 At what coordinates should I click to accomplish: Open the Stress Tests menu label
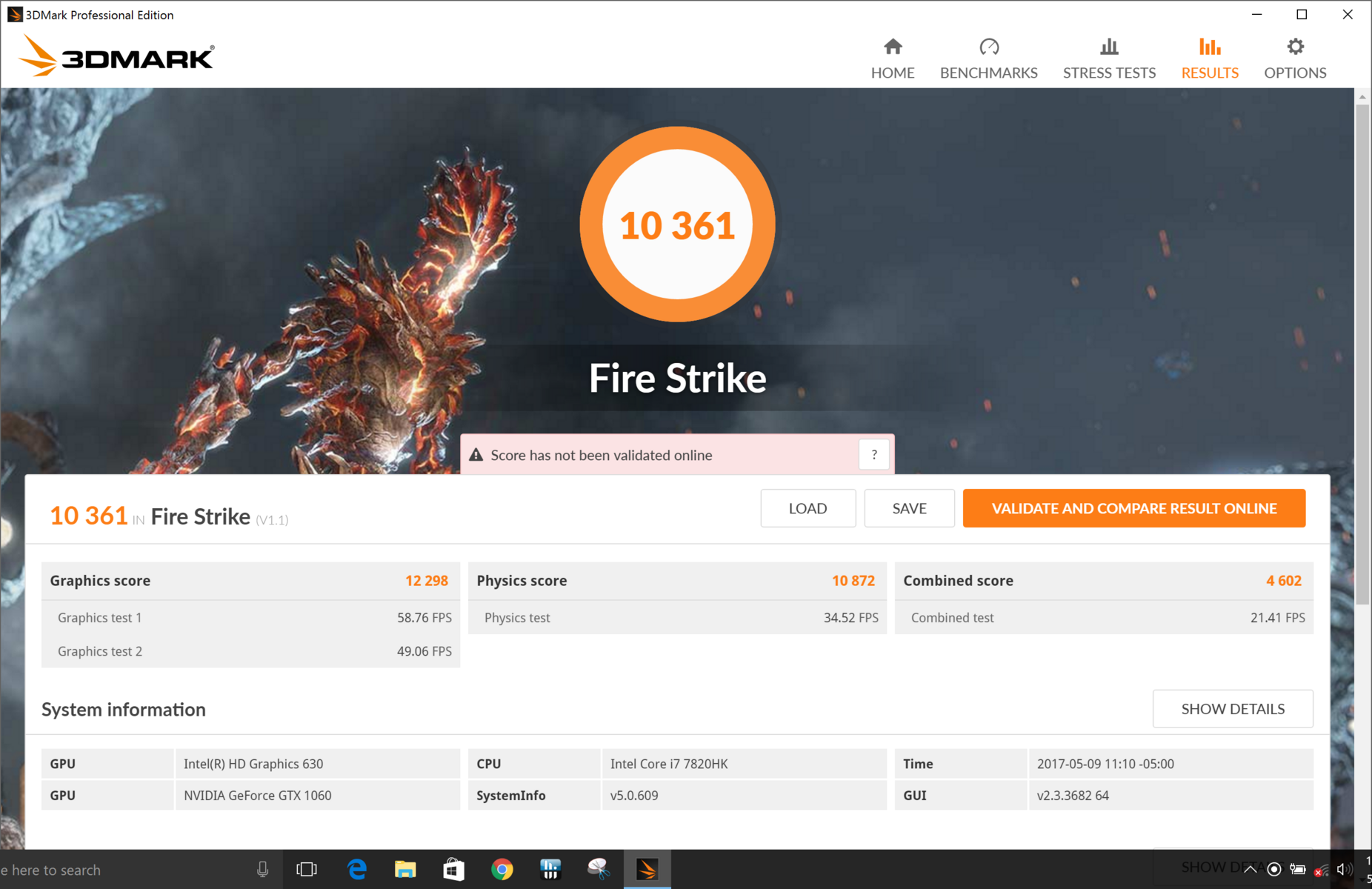tap(1109, 73)
